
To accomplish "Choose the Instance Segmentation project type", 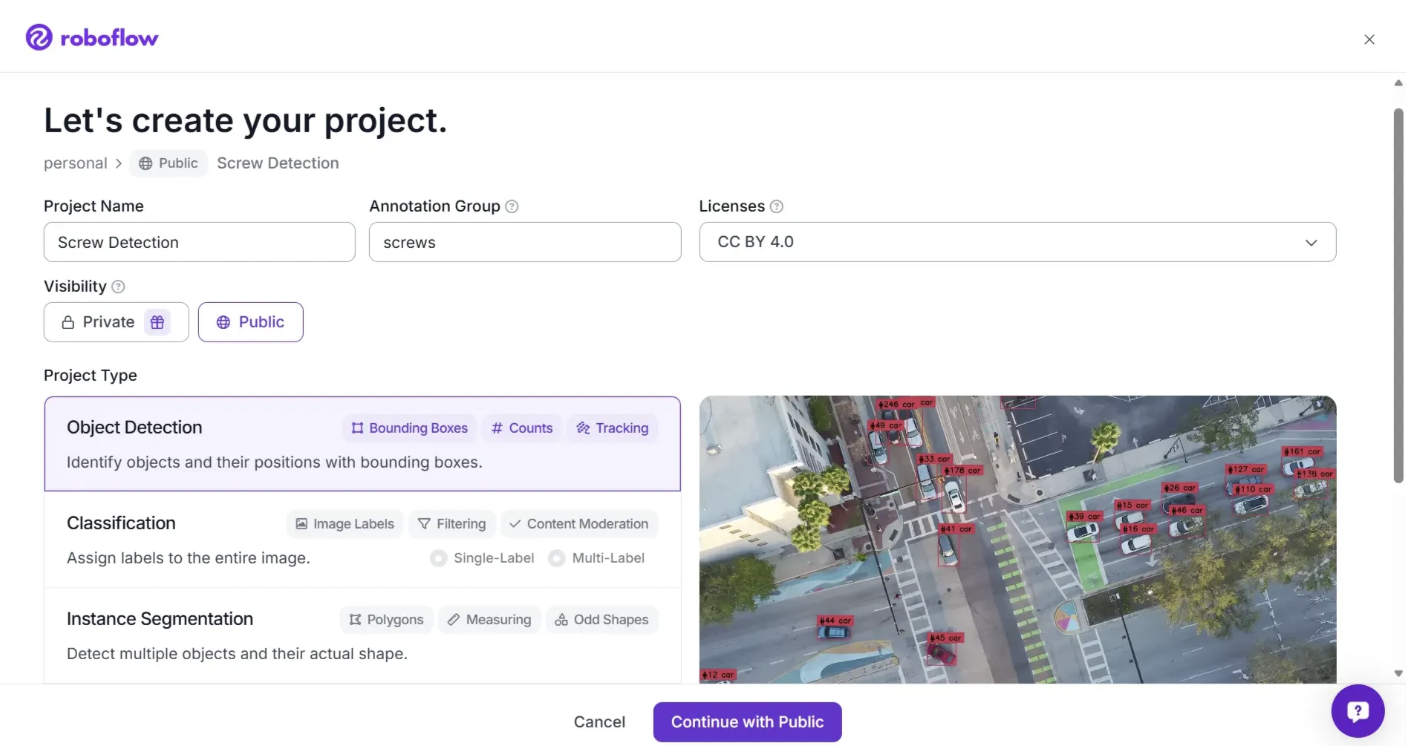I will [x=160, y=619].
